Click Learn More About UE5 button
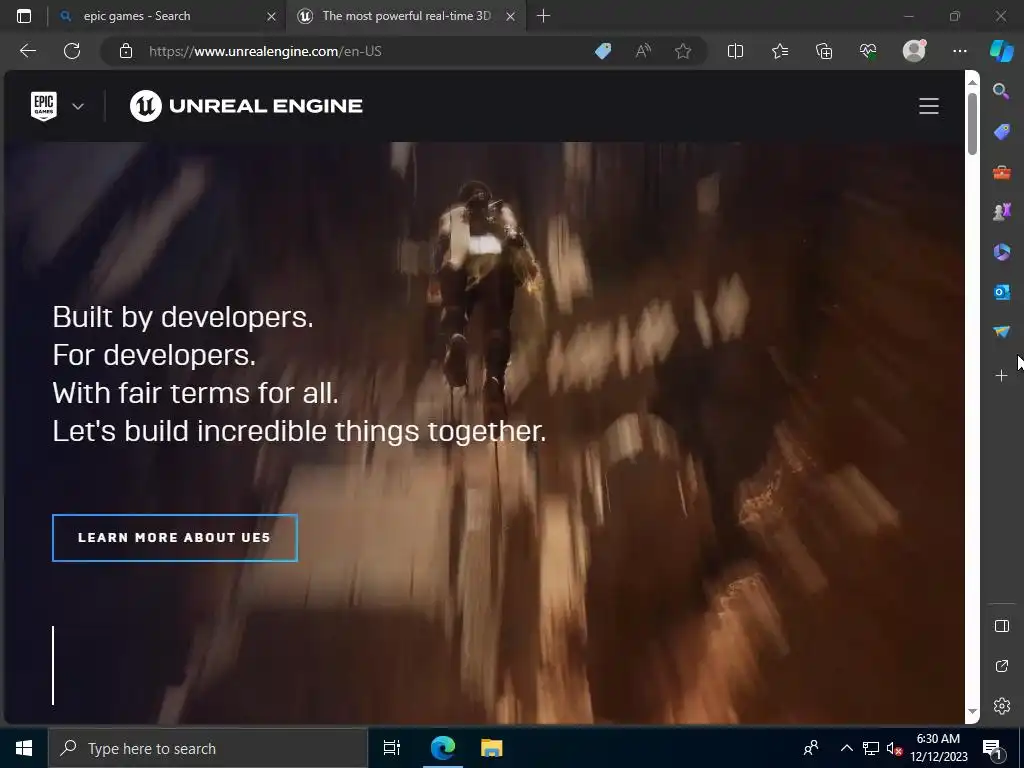This screenshot has width=1024, height=768. pos(174,537)
